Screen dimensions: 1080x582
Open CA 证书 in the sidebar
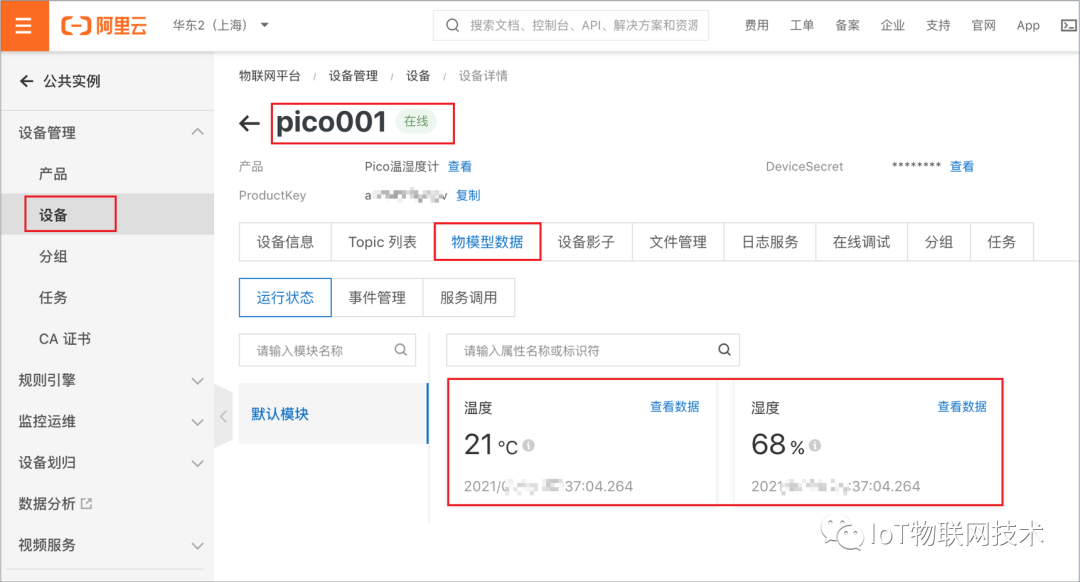point(65,339)
